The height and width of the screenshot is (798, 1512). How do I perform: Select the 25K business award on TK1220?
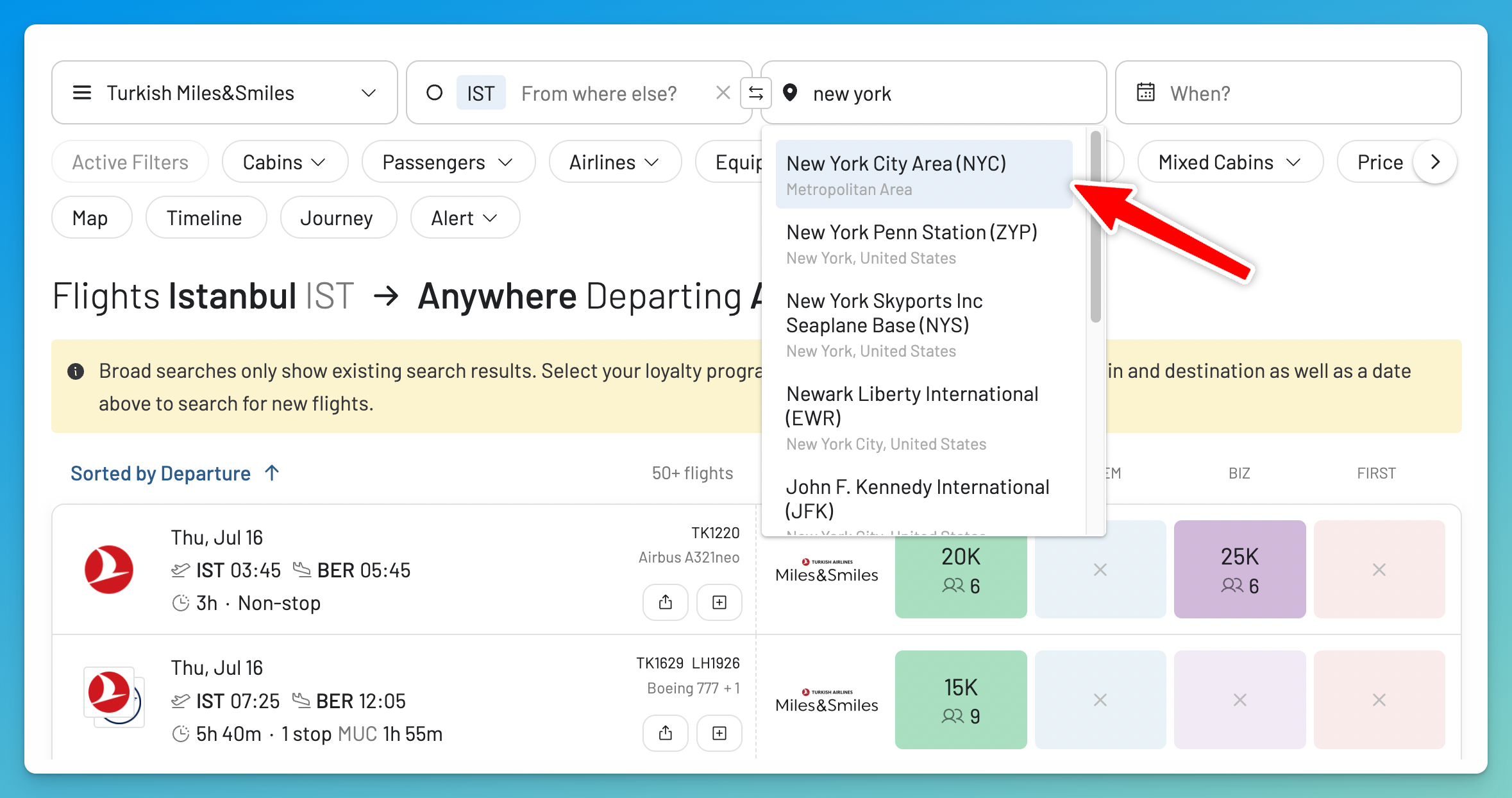pos(1239,569)
